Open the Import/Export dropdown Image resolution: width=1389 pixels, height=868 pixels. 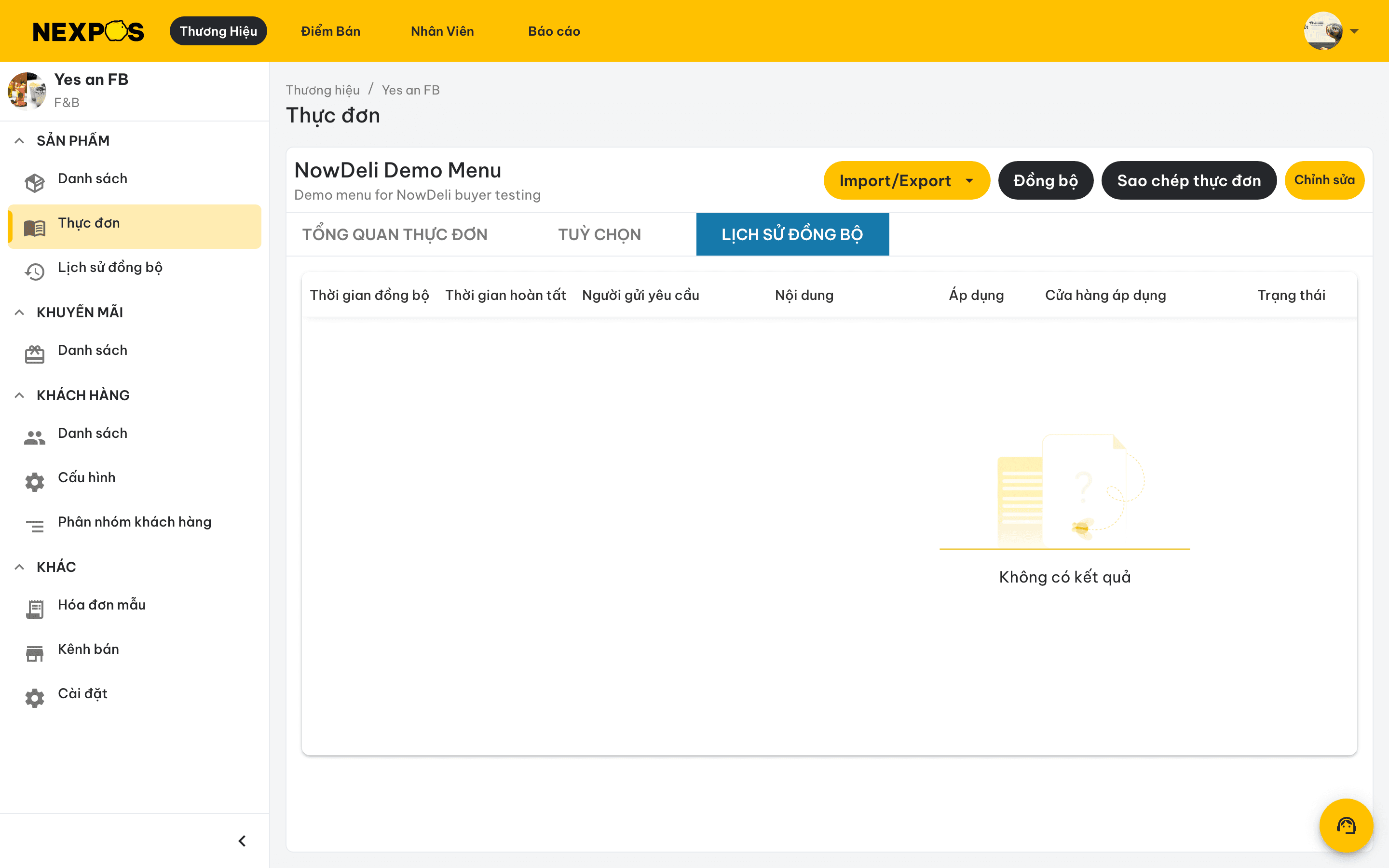click(906, 180)
